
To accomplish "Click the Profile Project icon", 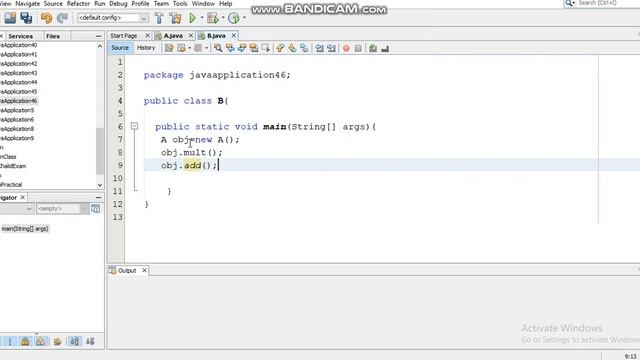I will (234, 18).
